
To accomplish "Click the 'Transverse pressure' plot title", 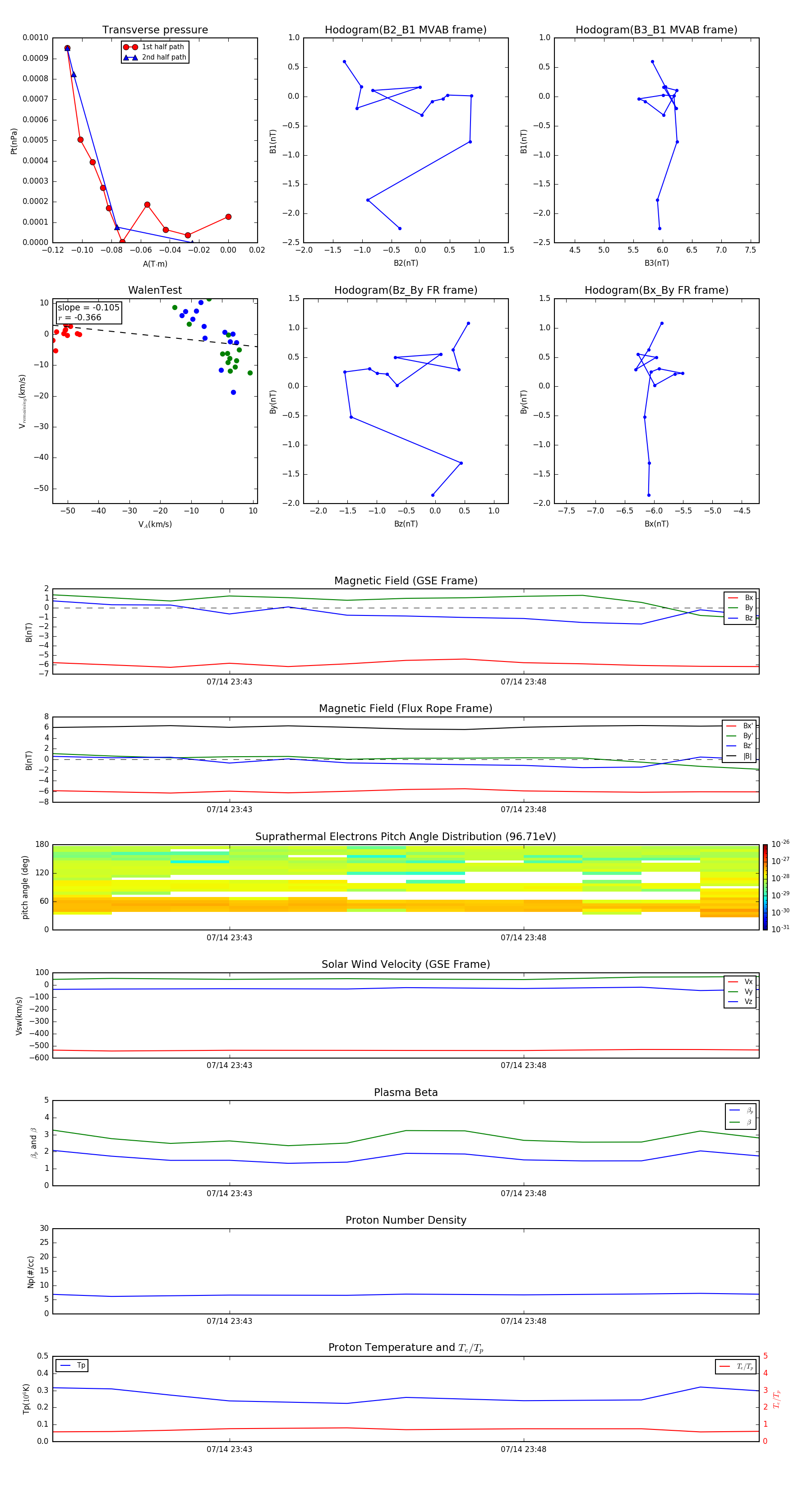I will pos(155,30).
